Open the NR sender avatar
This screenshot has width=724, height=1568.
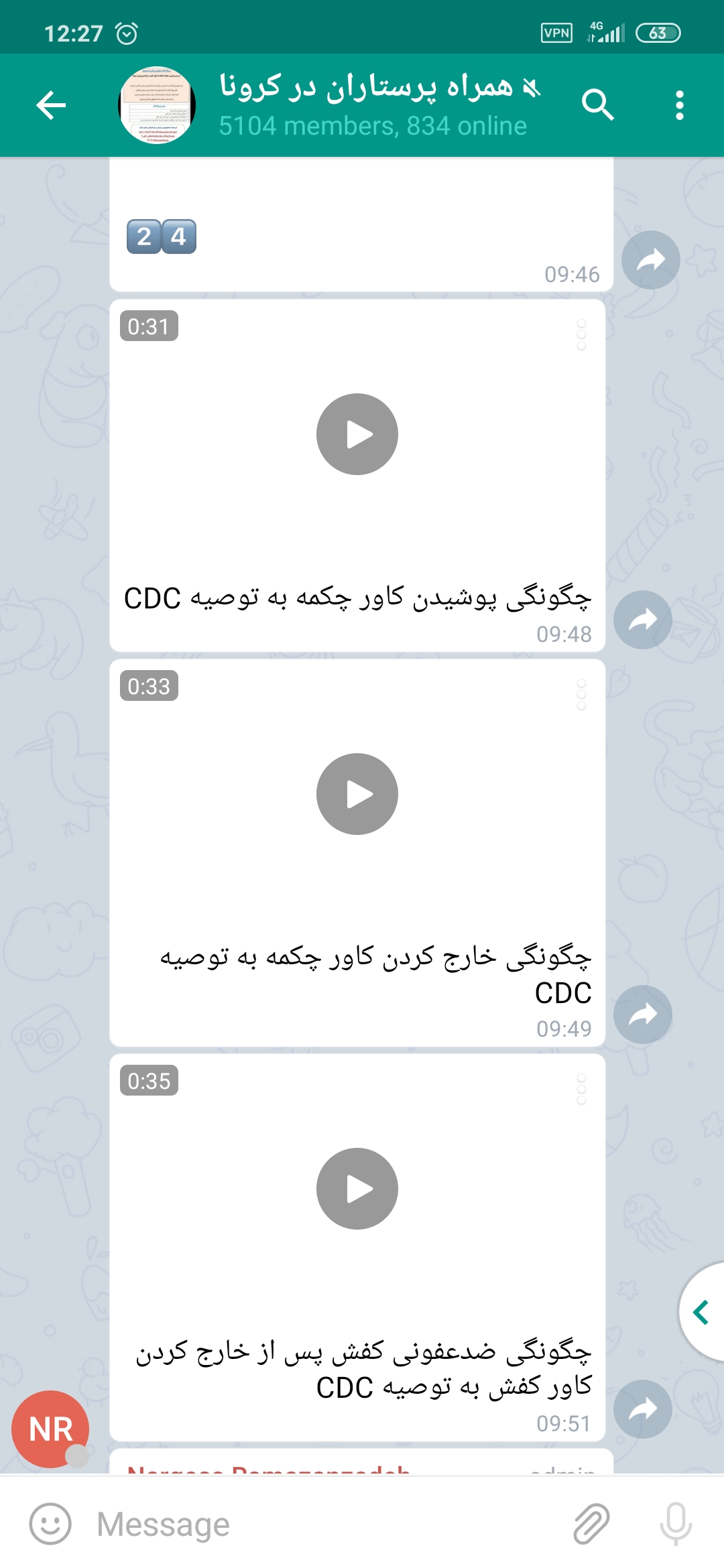tap(51, 1429)
